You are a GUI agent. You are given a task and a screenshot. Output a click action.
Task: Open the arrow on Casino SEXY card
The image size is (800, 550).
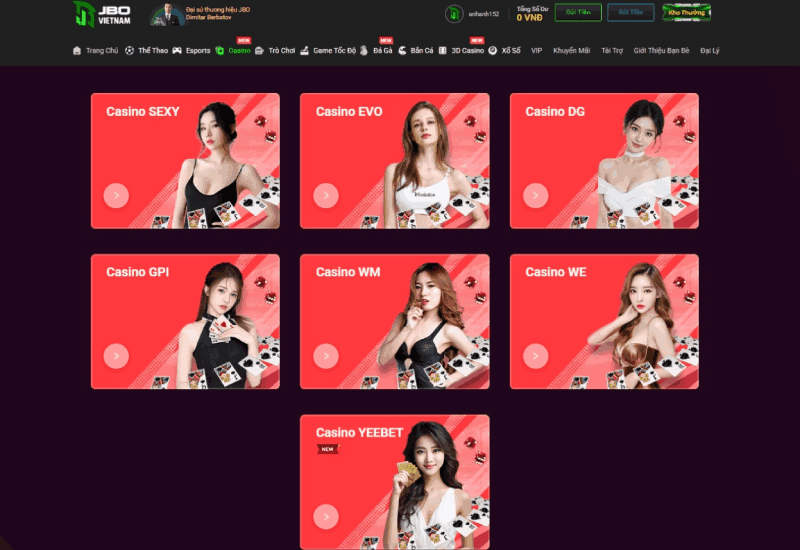coord(116,195)
